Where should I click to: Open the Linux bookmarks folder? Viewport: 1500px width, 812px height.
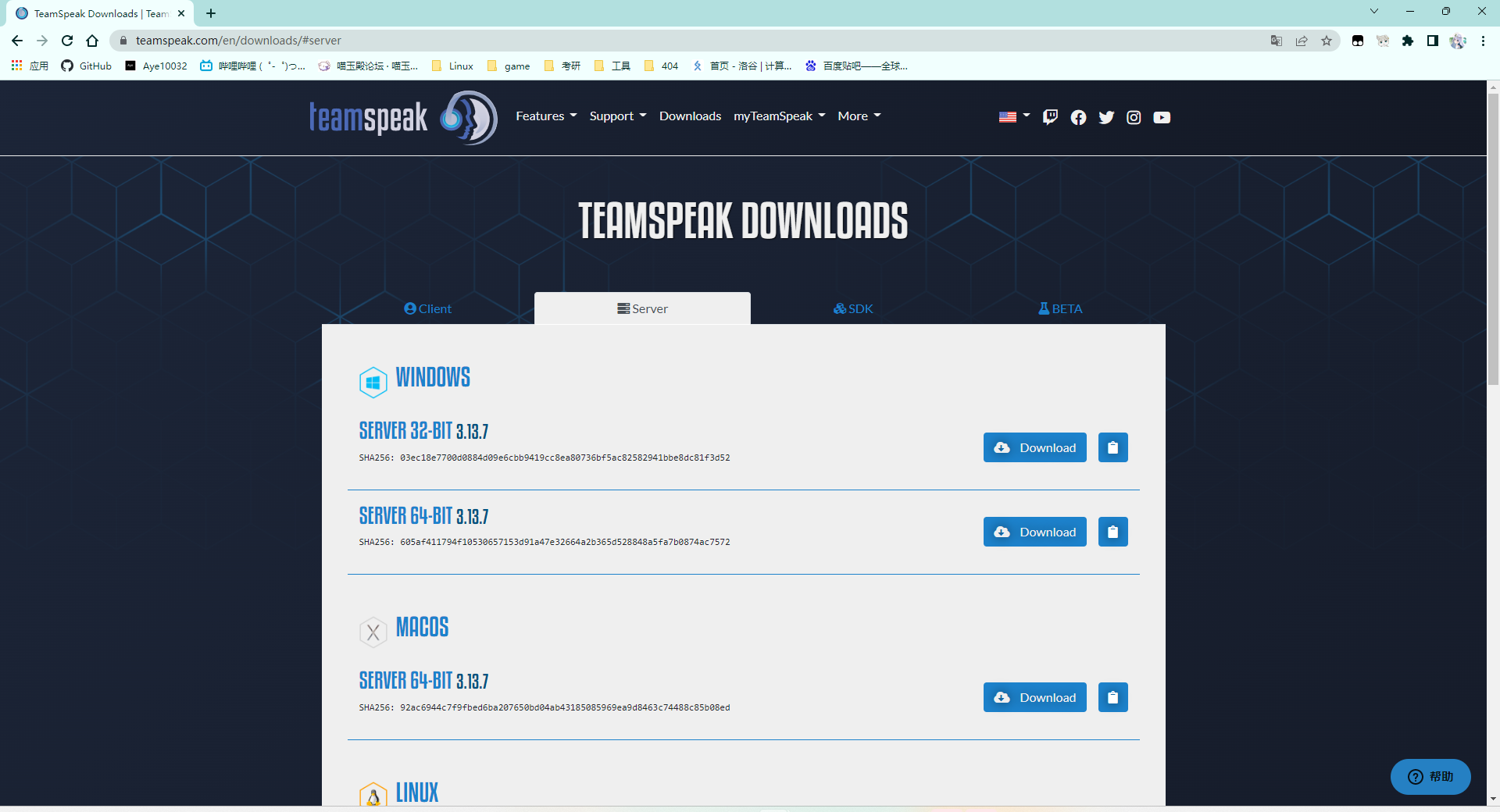tap(452, 66)
